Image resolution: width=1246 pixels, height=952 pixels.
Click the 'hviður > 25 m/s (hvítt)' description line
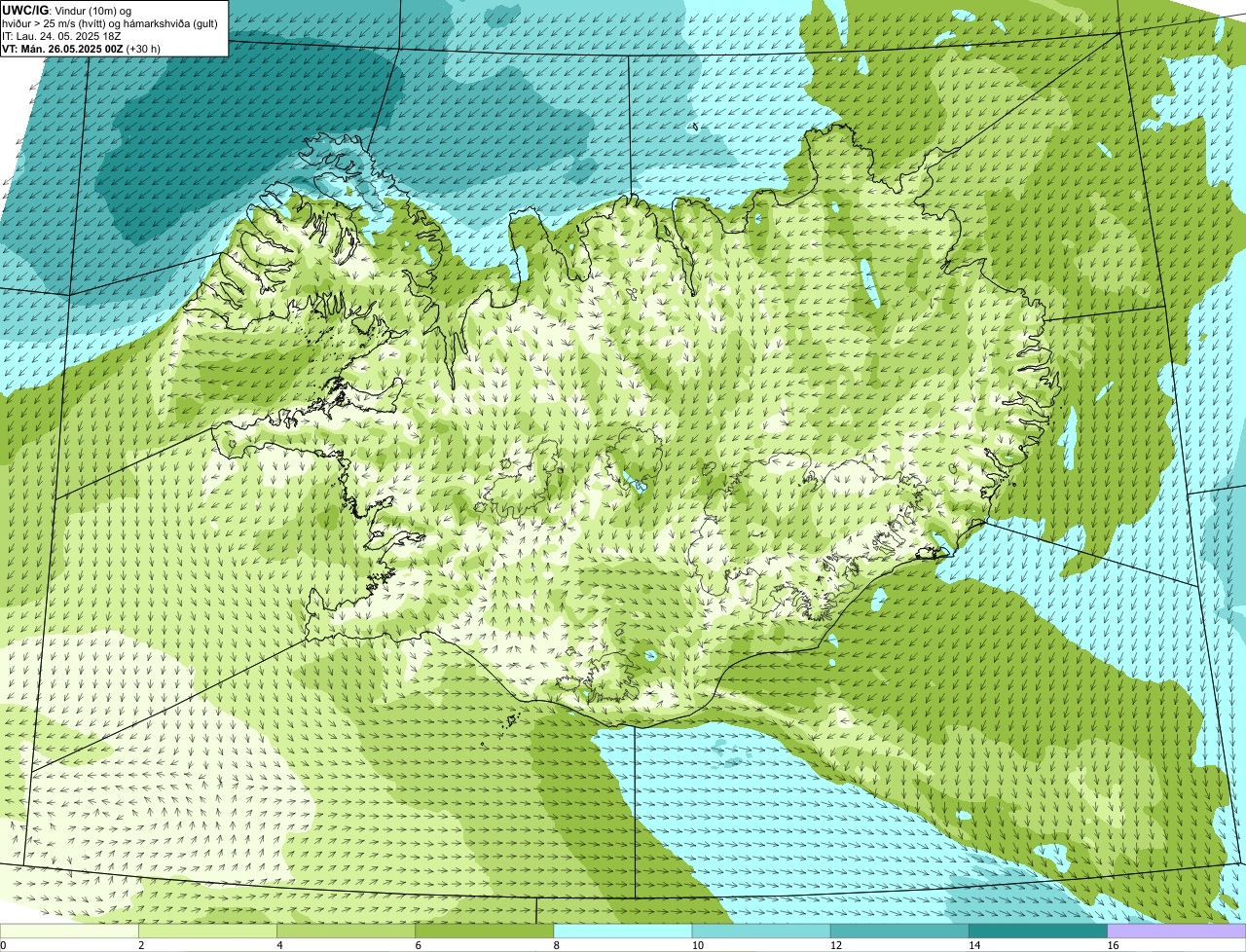[x=109, y=23]
